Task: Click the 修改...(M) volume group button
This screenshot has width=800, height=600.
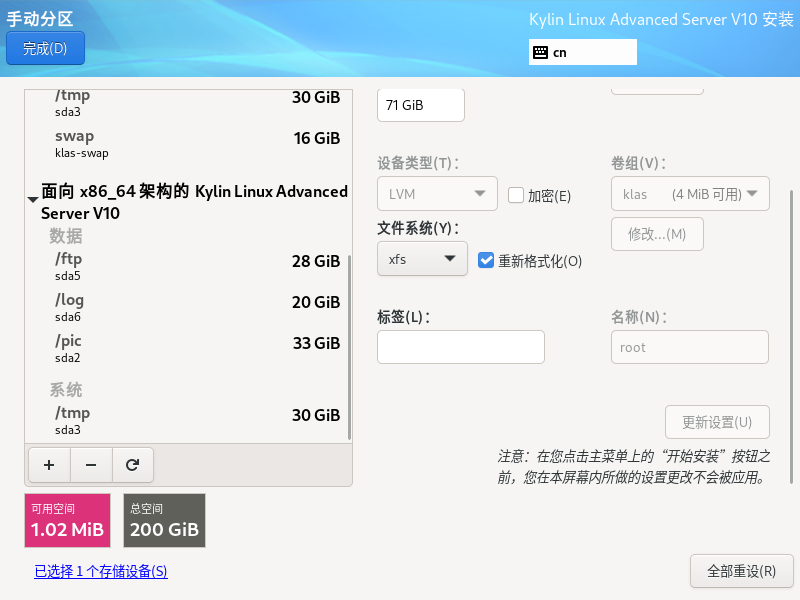Action: [x=657, y=234]
